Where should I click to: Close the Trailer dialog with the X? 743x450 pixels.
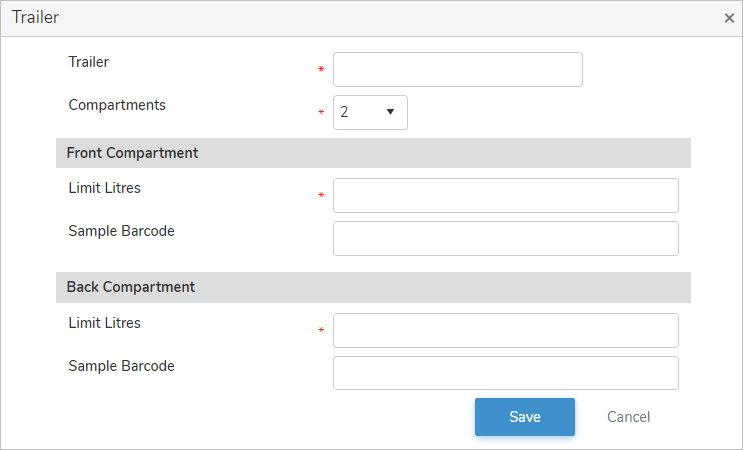pos(729,18)
